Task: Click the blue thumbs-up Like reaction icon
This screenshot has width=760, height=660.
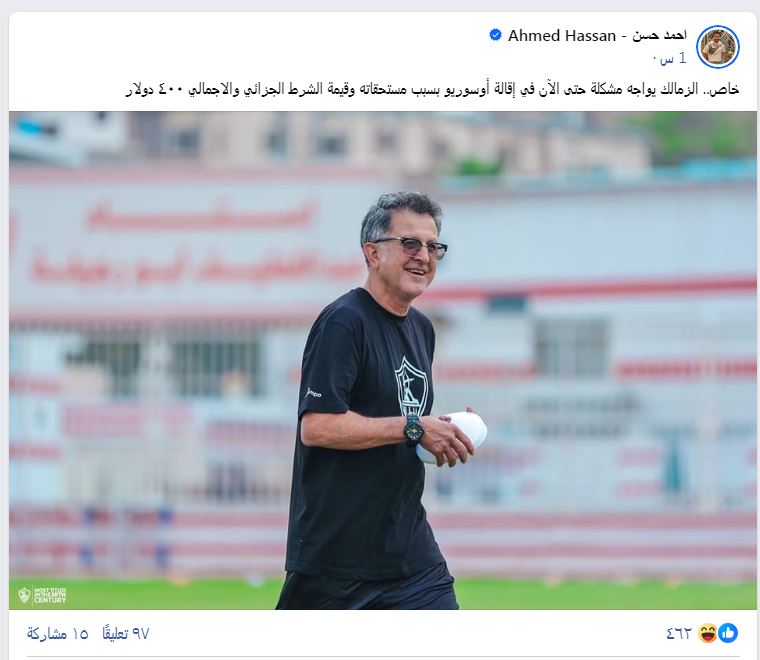Action: point(728,633)
